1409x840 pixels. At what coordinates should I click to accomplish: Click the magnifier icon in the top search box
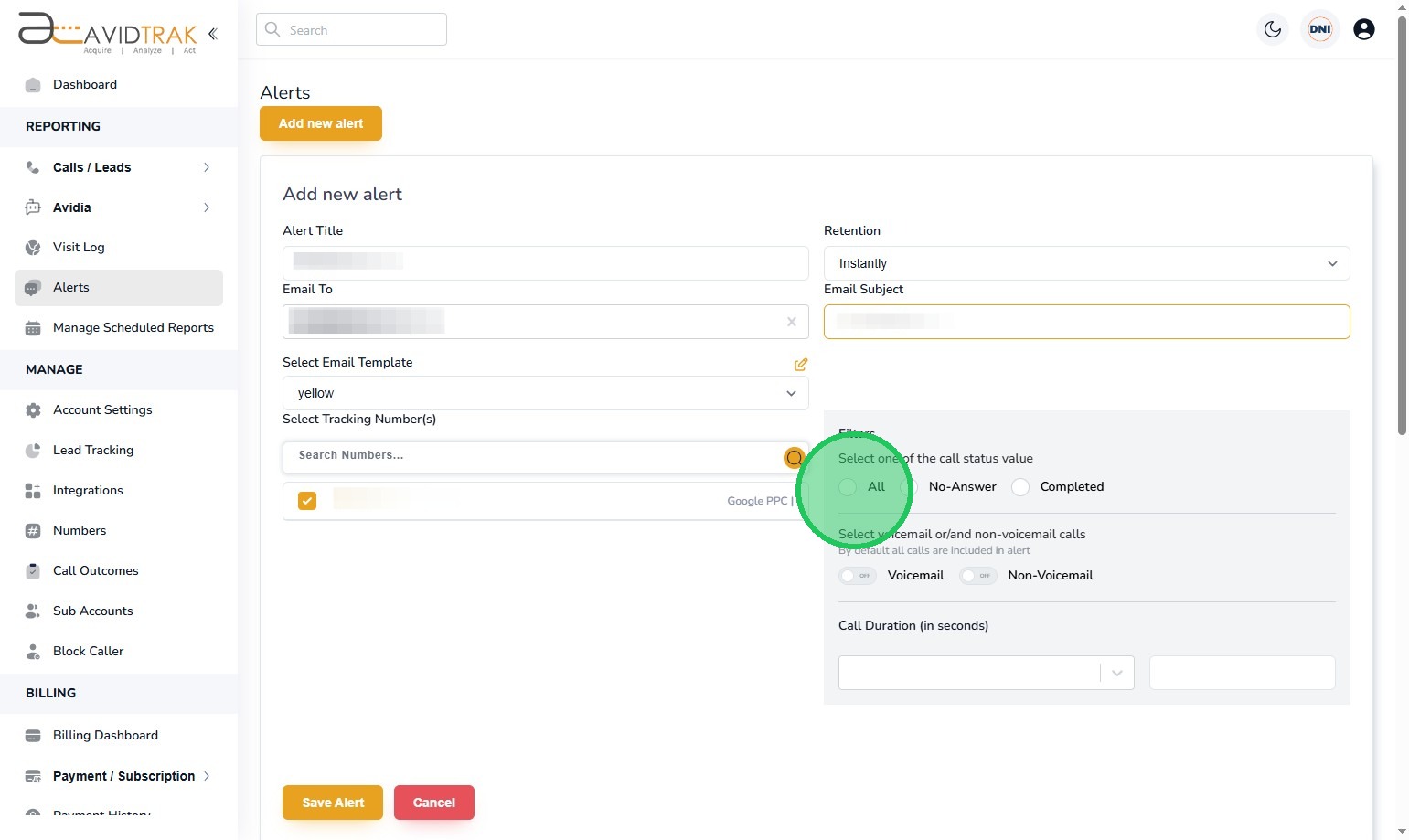(272, 29)
